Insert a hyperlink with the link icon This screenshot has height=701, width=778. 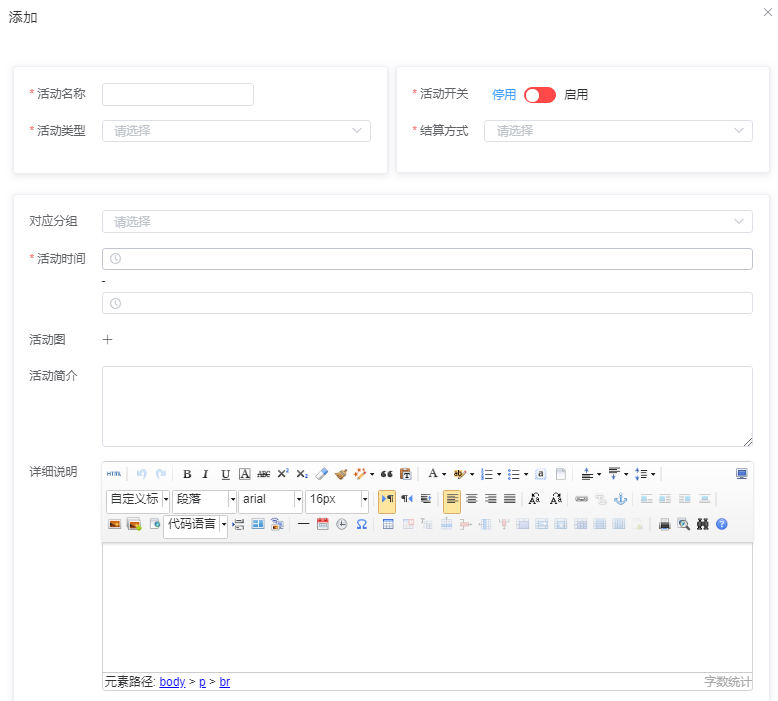(x=582, y=499)
